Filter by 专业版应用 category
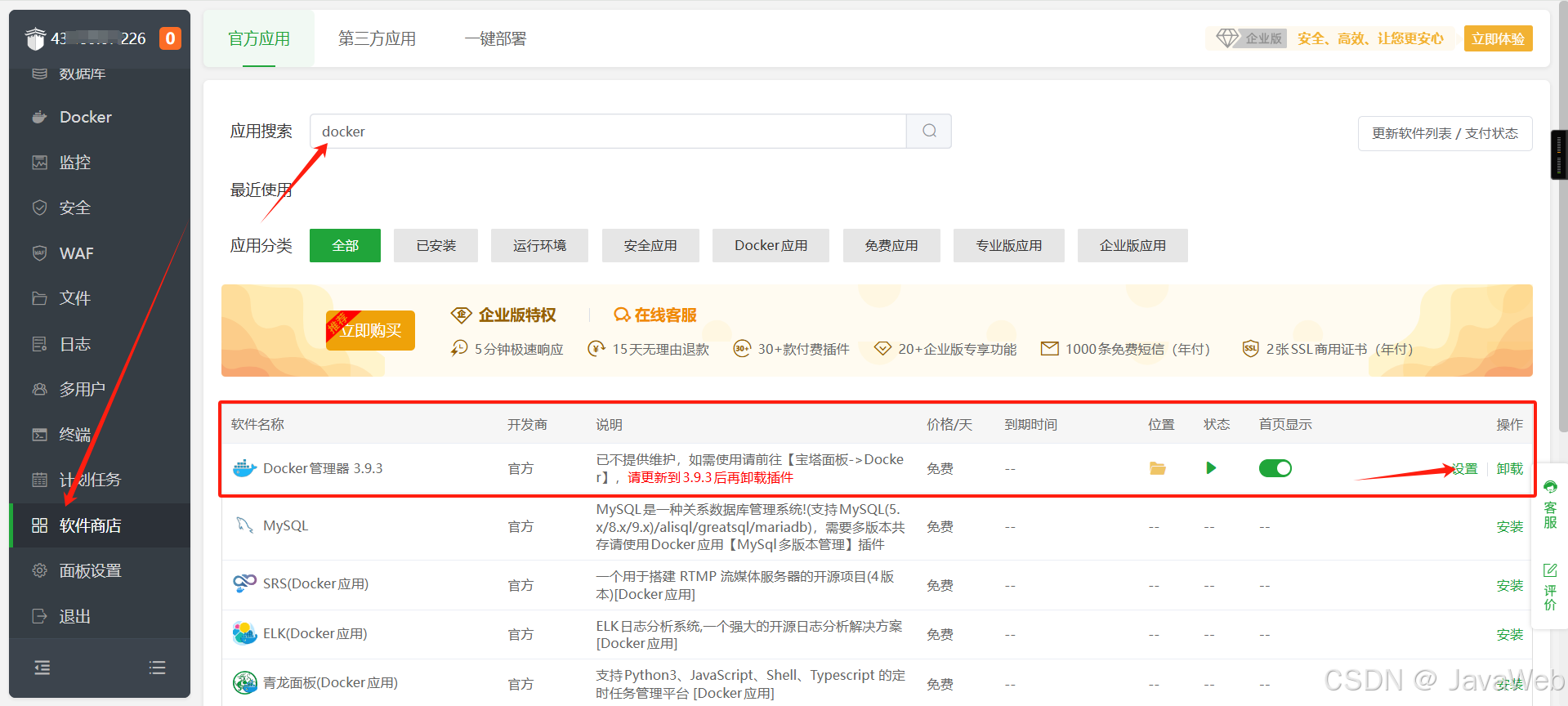This screenshot has height=706, width=1568. tap(1009, 245)
